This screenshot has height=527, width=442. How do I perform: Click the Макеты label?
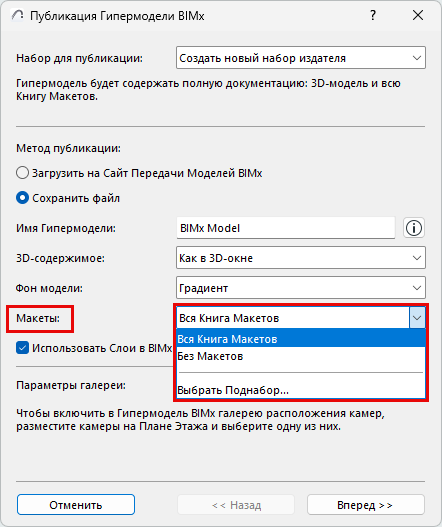click(38, 318)
